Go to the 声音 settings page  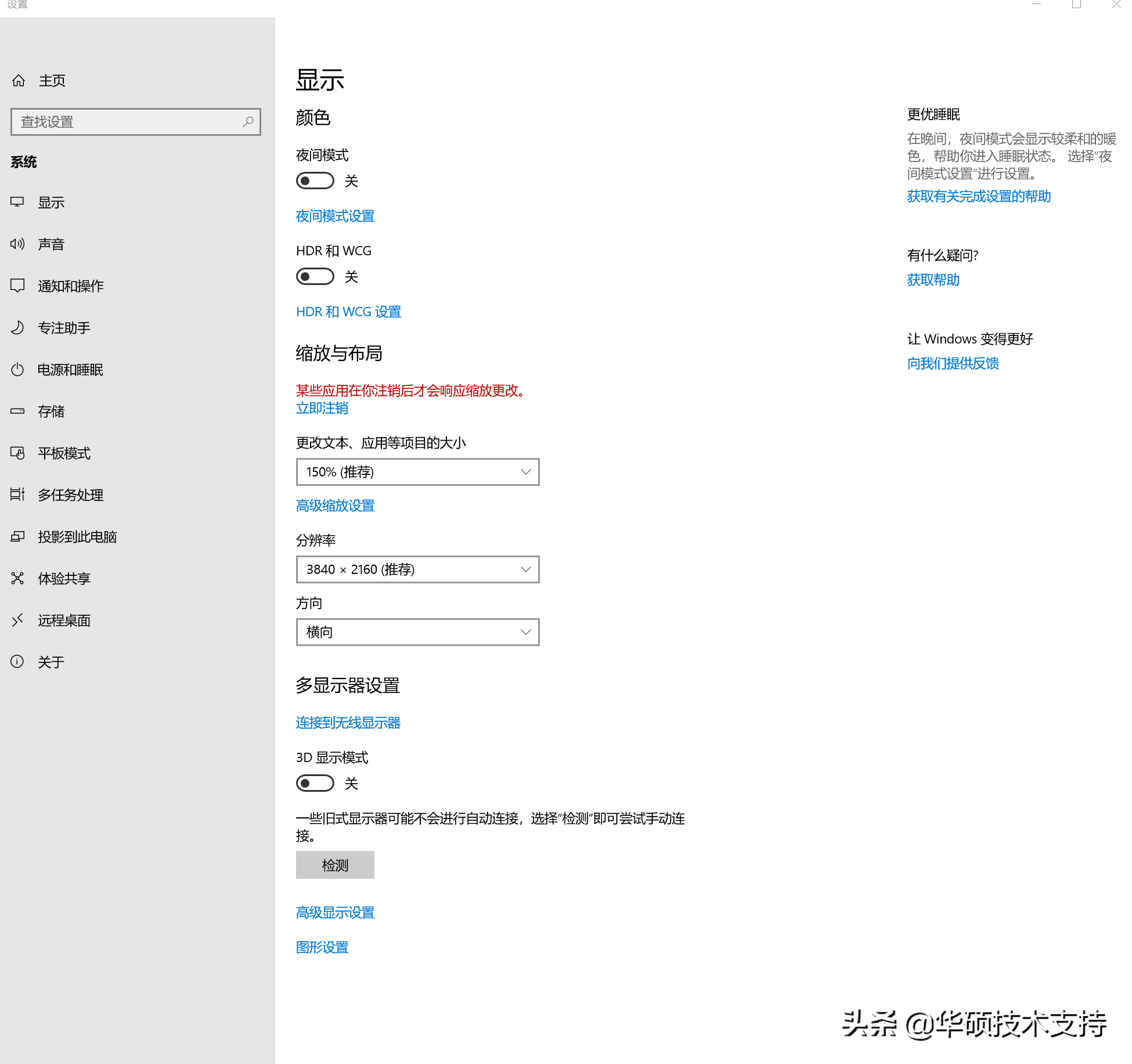click(x=138, y=244)
